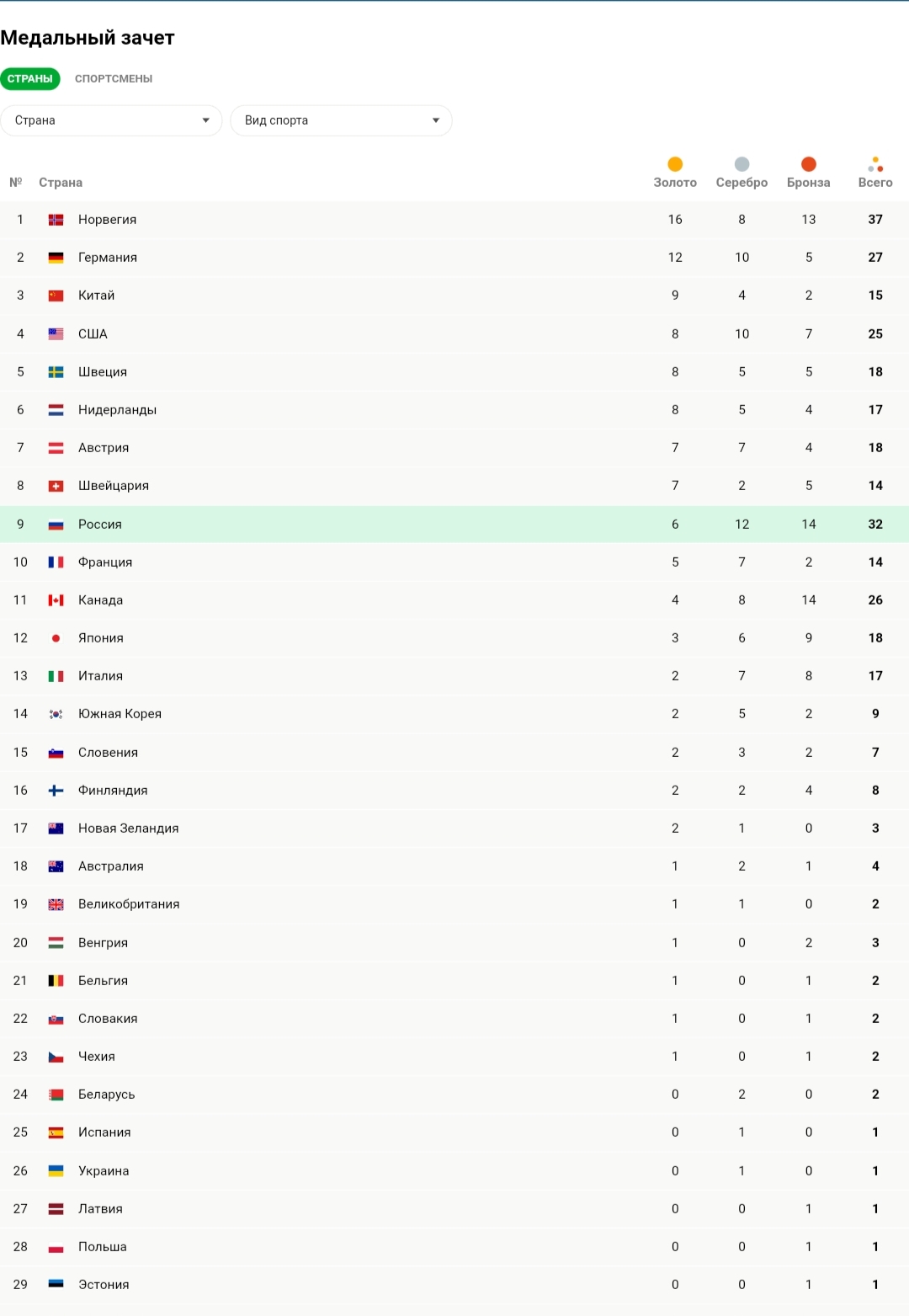Viewport: 909px width, 1316px height.
Task: Click the total medals icon above Всего
Action: point(875,164)
